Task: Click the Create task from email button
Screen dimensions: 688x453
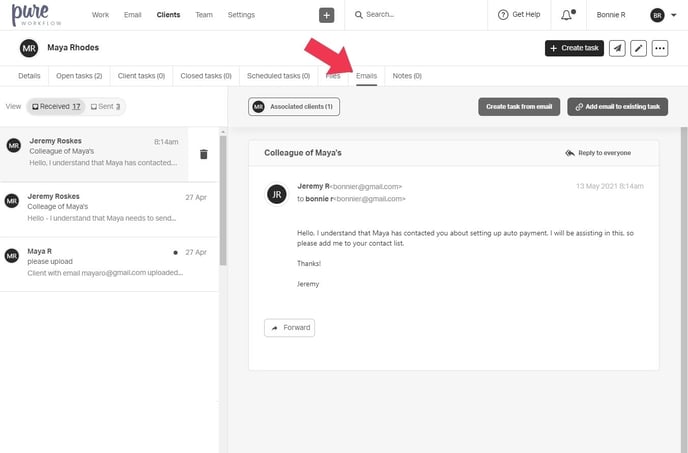Action: [519, 106]
